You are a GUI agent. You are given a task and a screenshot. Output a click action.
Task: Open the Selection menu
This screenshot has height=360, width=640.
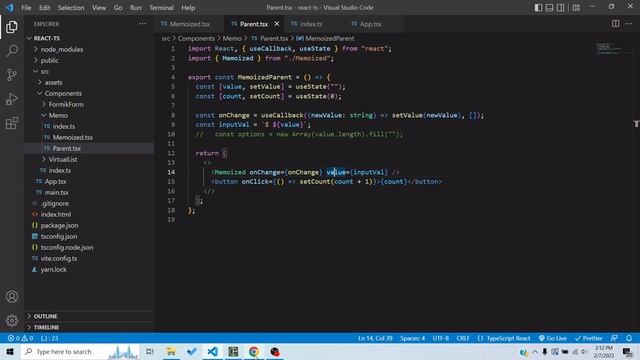[71, 8]
